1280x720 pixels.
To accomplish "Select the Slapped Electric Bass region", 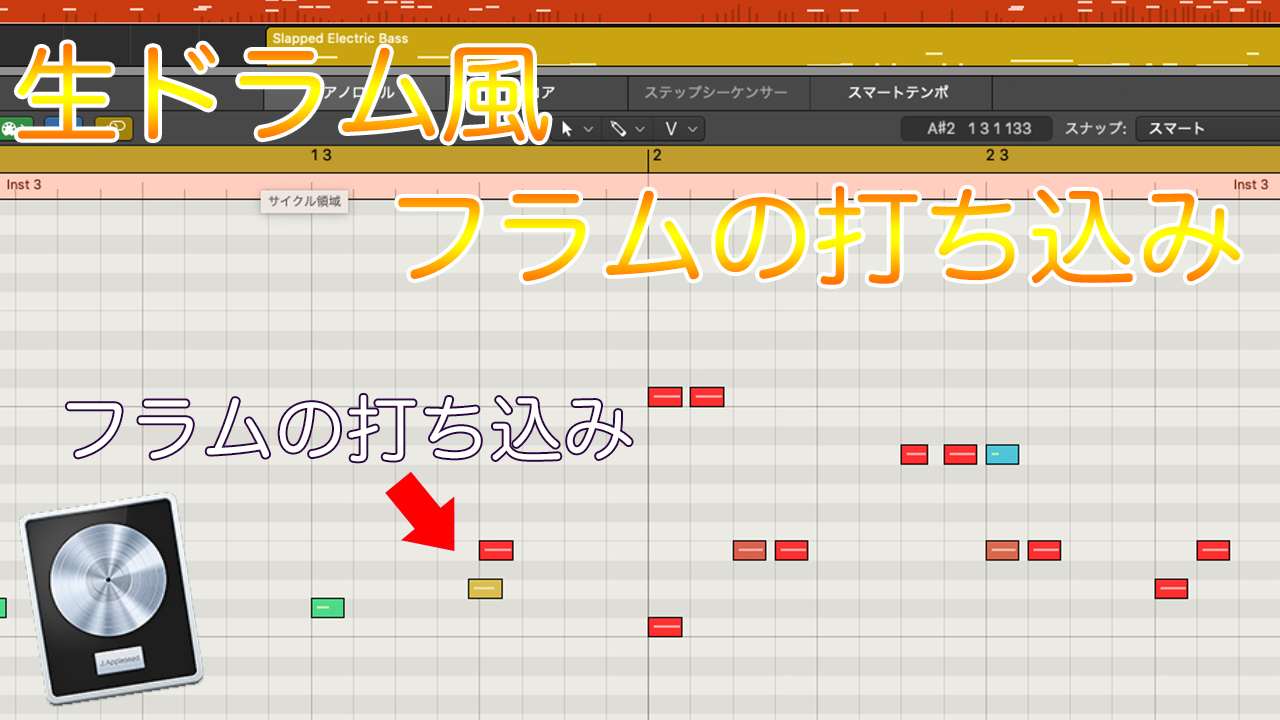I will point(773,47).
